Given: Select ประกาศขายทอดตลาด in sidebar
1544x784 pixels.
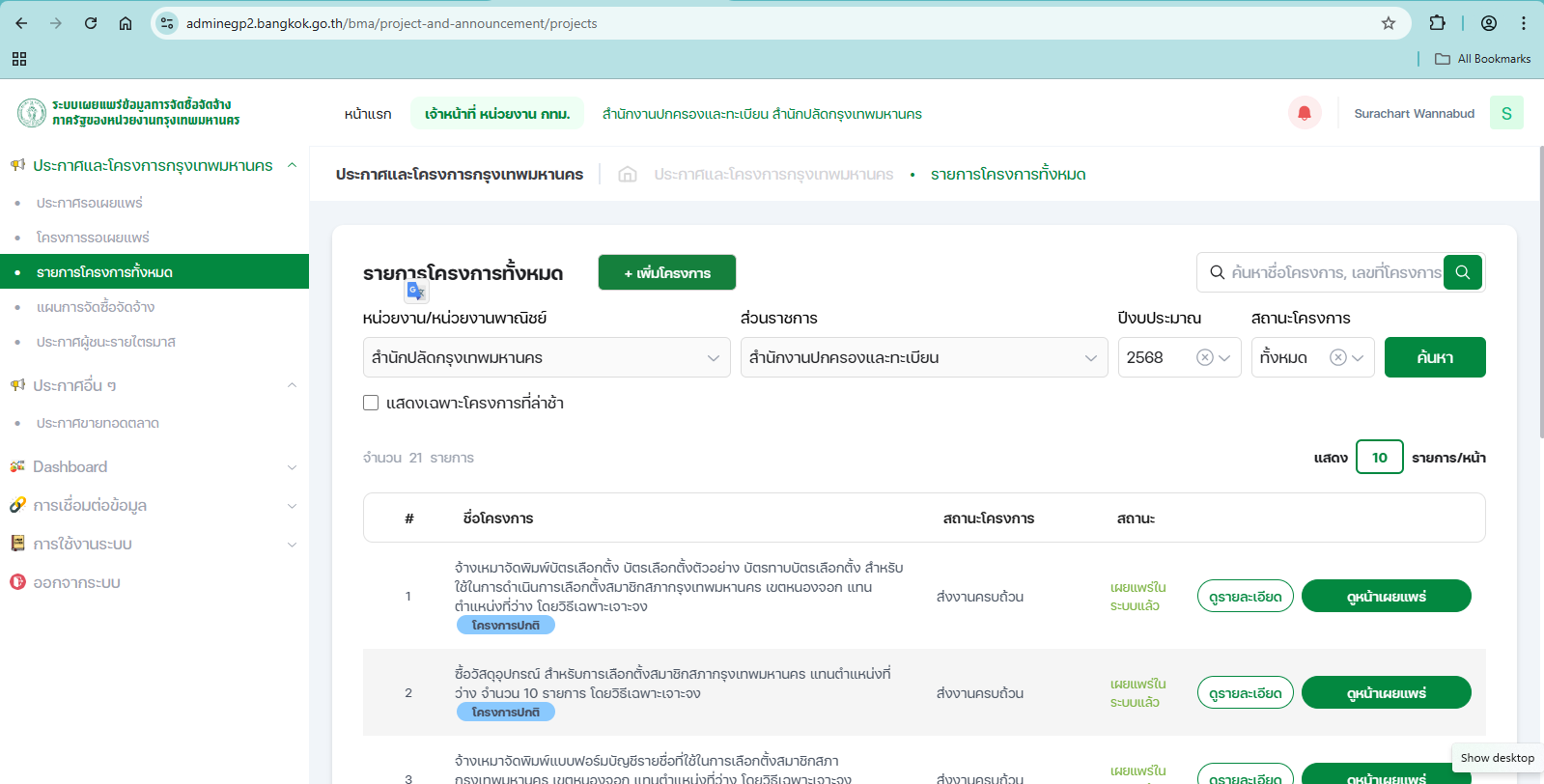Looking at the screenshot, I should (98, 423).
